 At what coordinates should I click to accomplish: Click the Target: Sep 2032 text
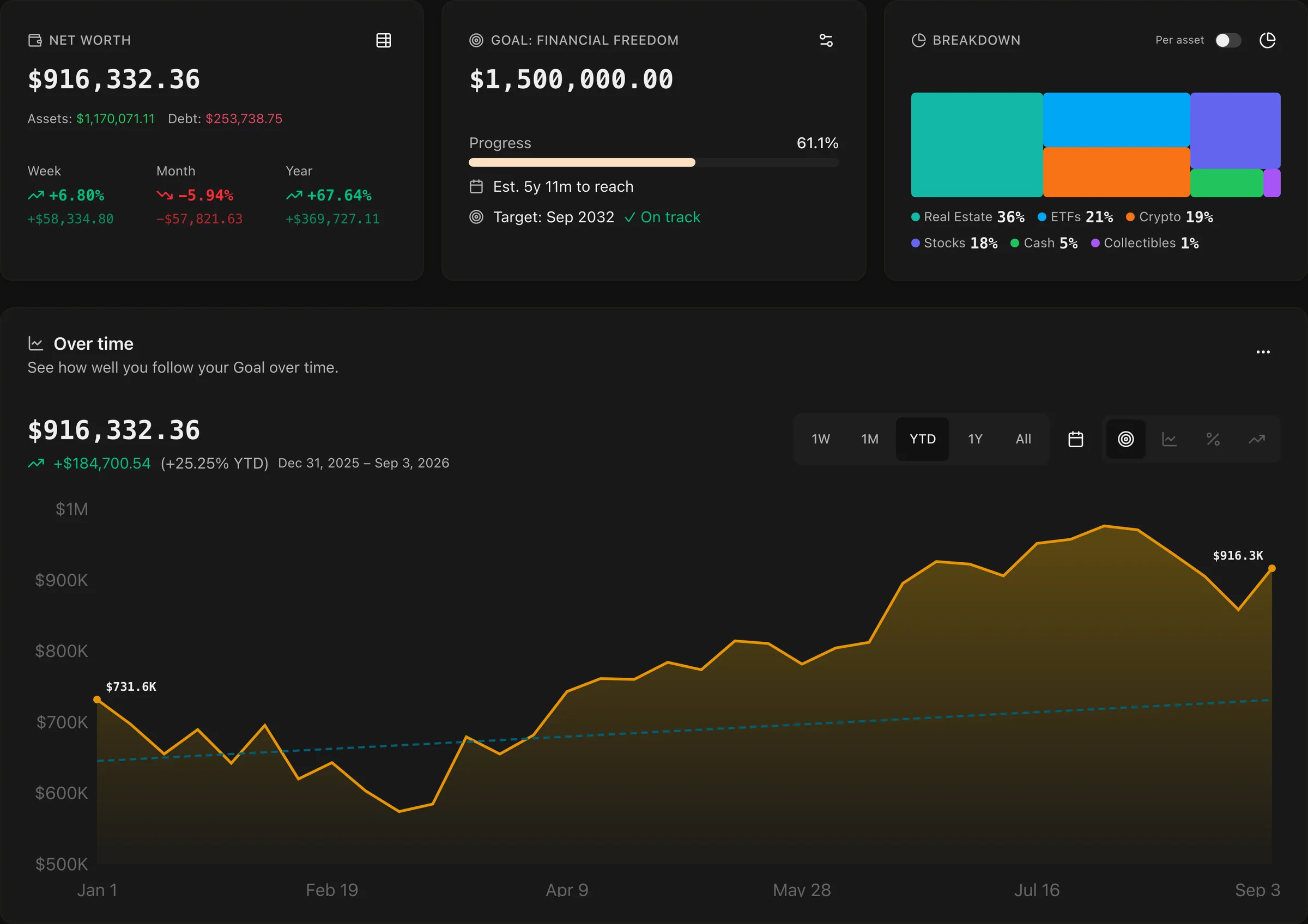click(x=553, y=217)
